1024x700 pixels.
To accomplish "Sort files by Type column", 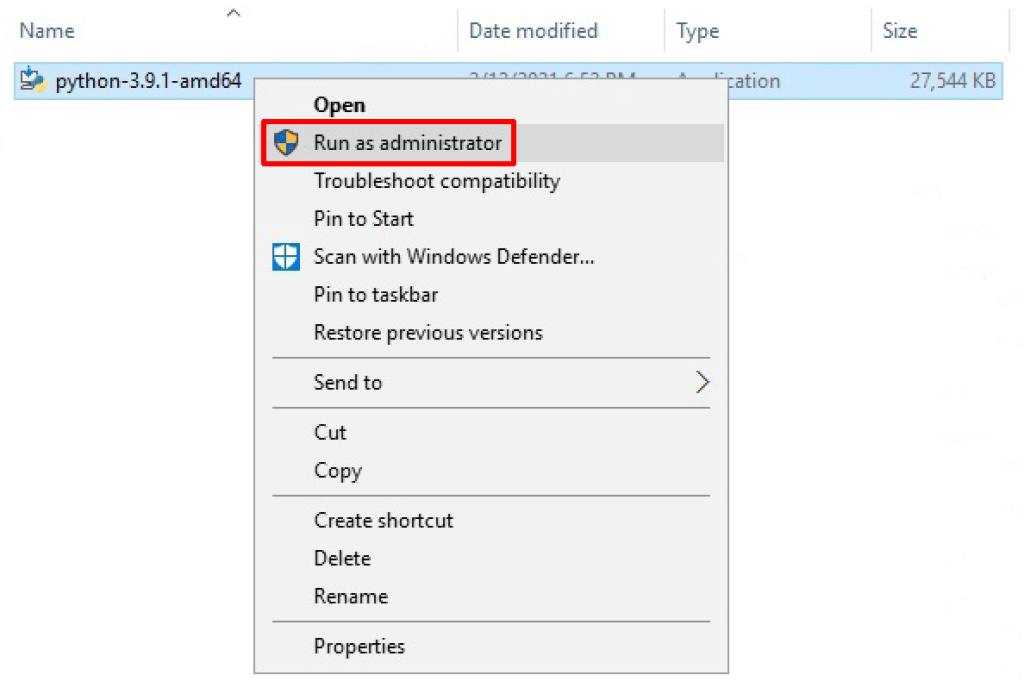I will coord(697,30).
